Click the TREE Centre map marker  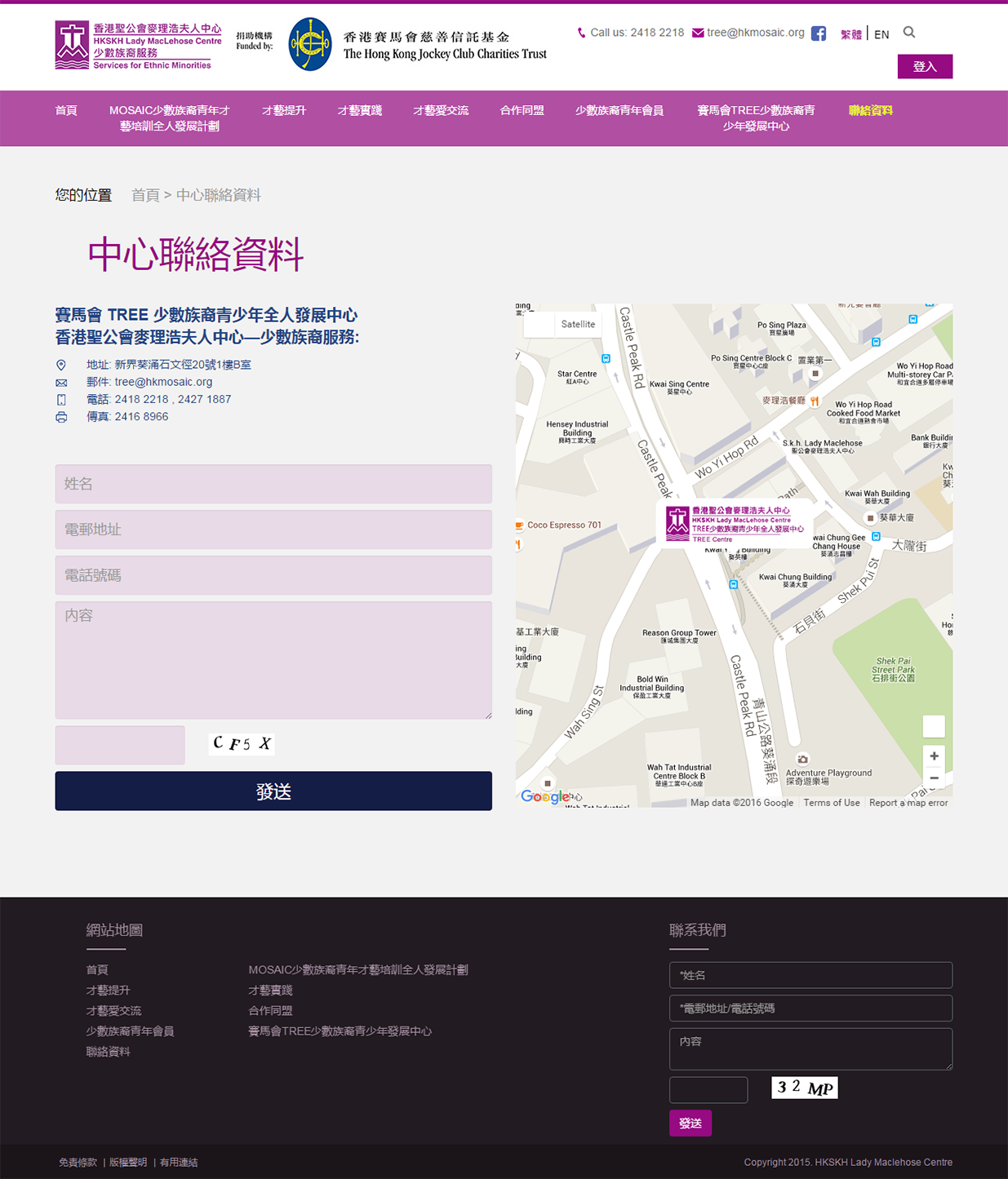point(734,523)
